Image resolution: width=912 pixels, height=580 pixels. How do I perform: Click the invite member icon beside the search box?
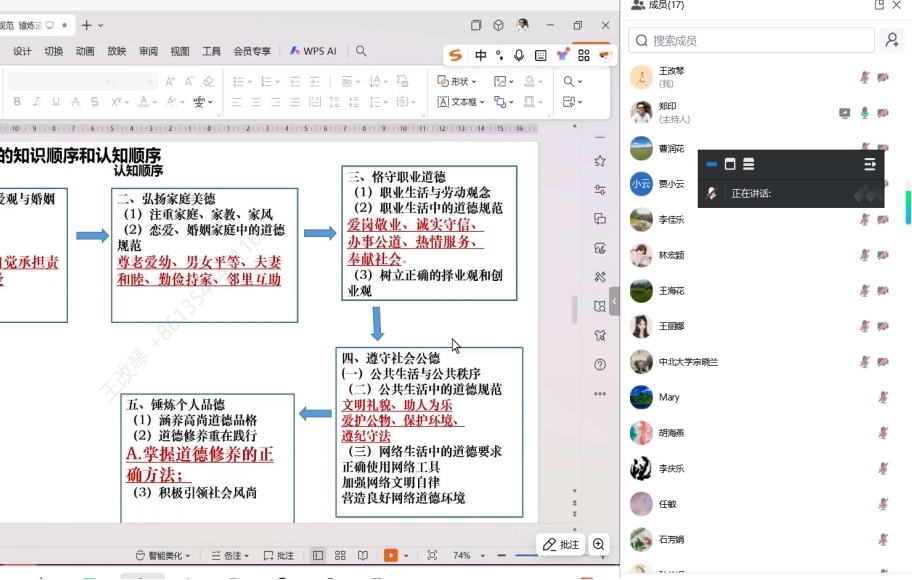click(891, 40)
